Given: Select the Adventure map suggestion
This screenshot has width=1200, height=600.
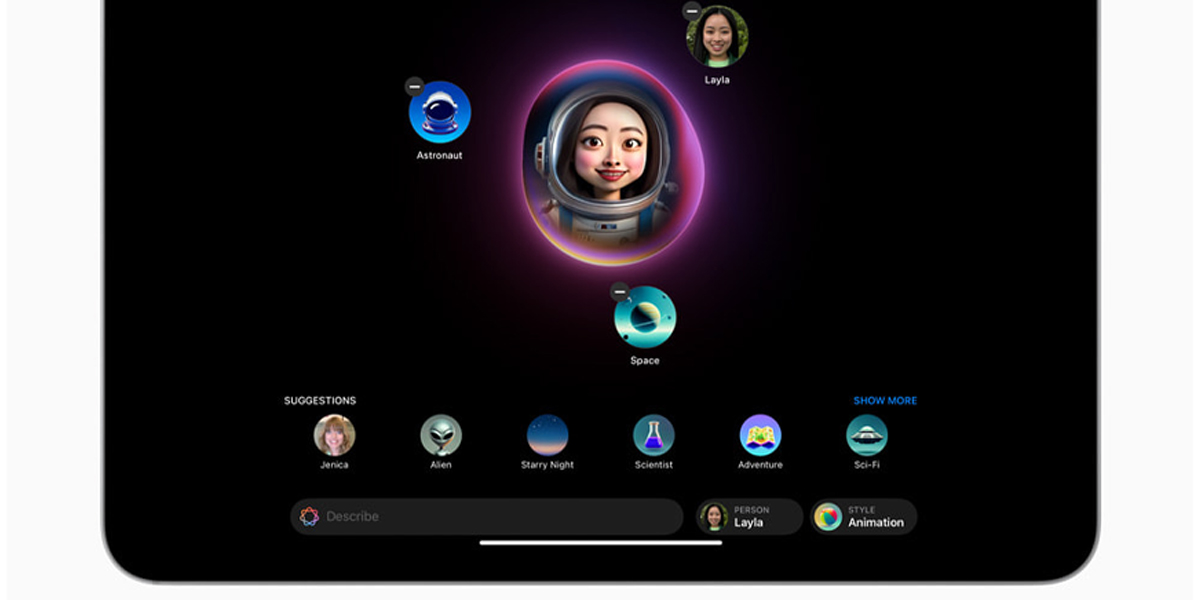Looking at the screenshot, I should coord(760,436).
